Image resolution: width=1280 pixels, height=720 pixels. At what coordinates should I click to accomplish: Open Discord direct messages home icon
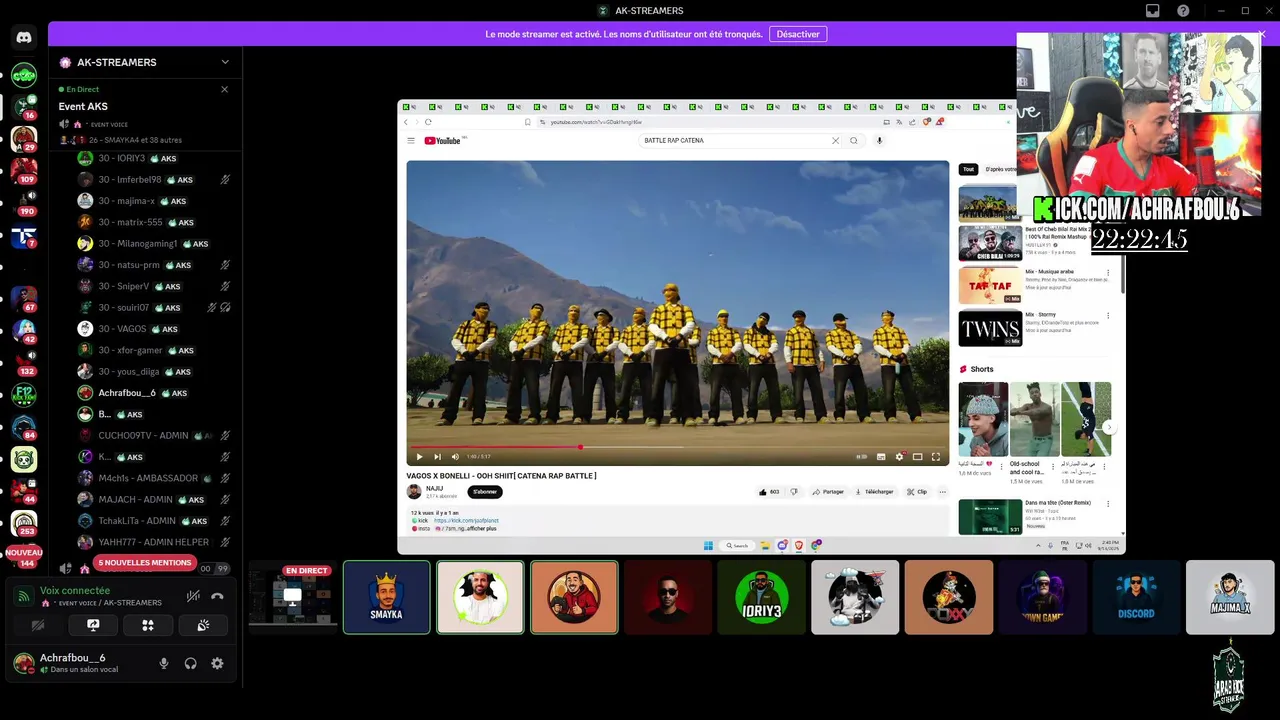[24, 37]
